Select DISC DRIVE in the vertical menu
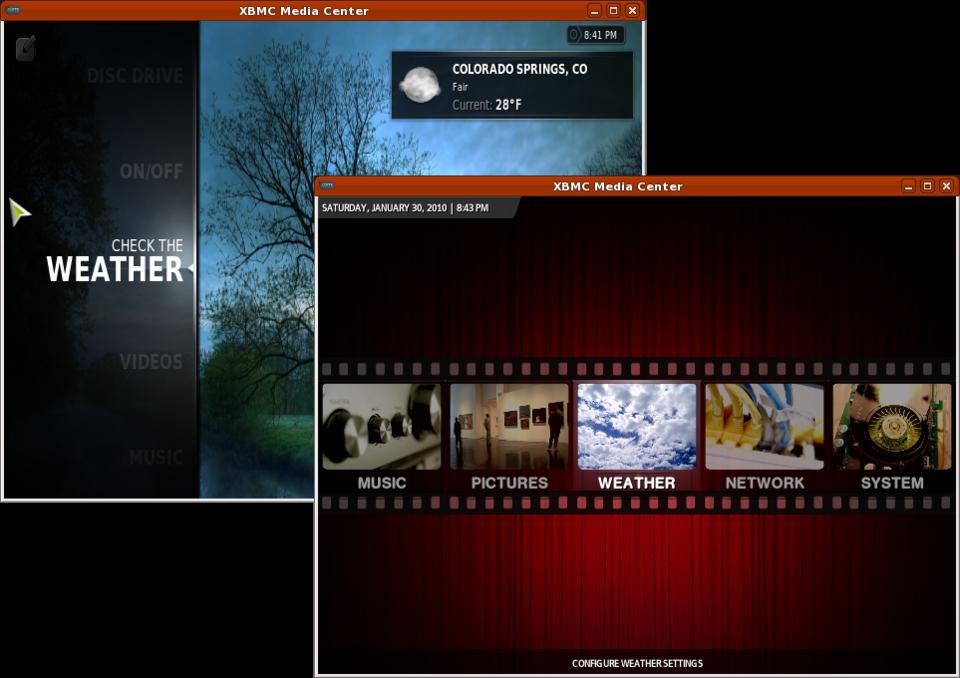960x678 pixels. 135,76
